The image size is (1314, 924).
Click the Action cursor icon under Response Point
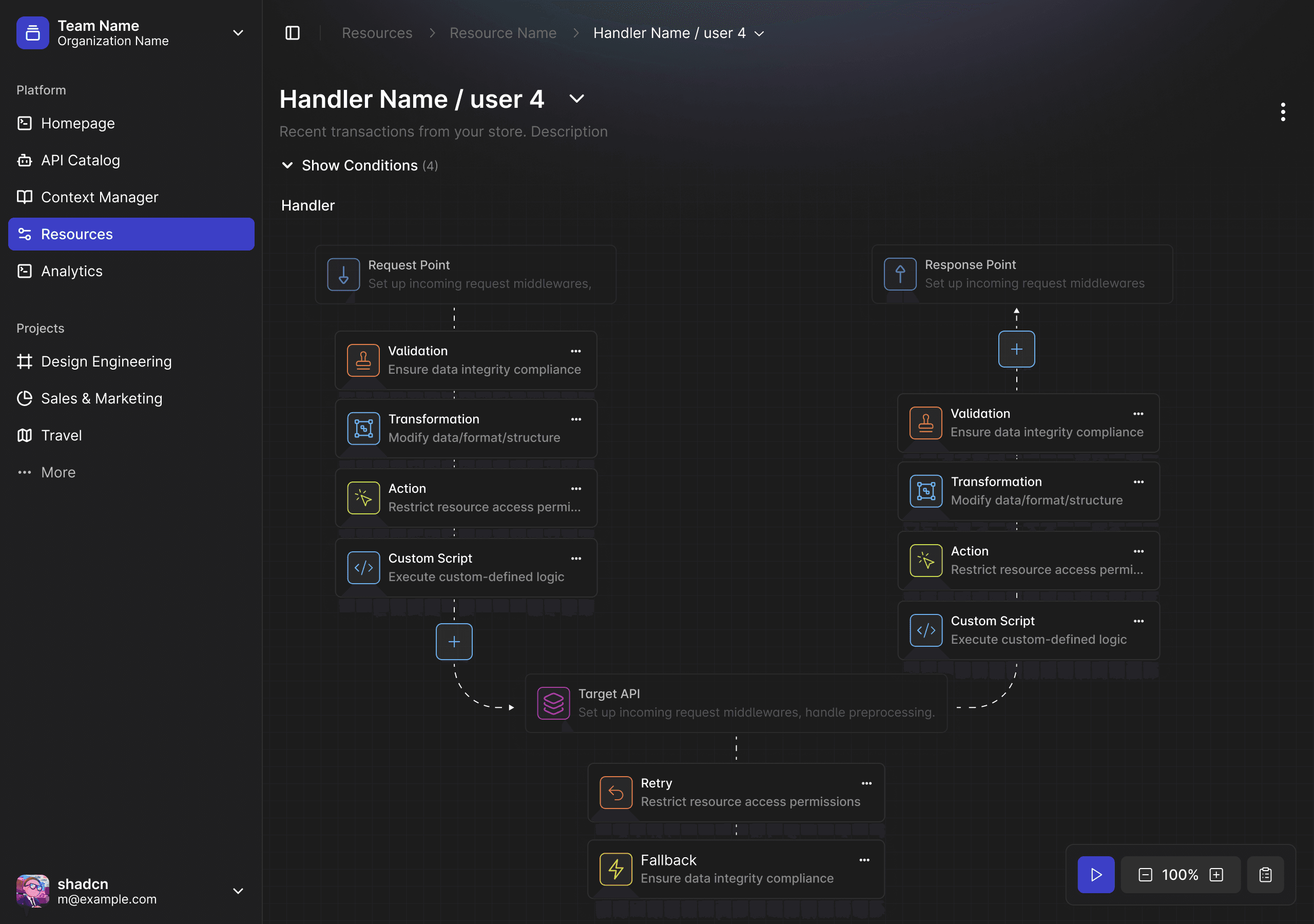point(926,561)
